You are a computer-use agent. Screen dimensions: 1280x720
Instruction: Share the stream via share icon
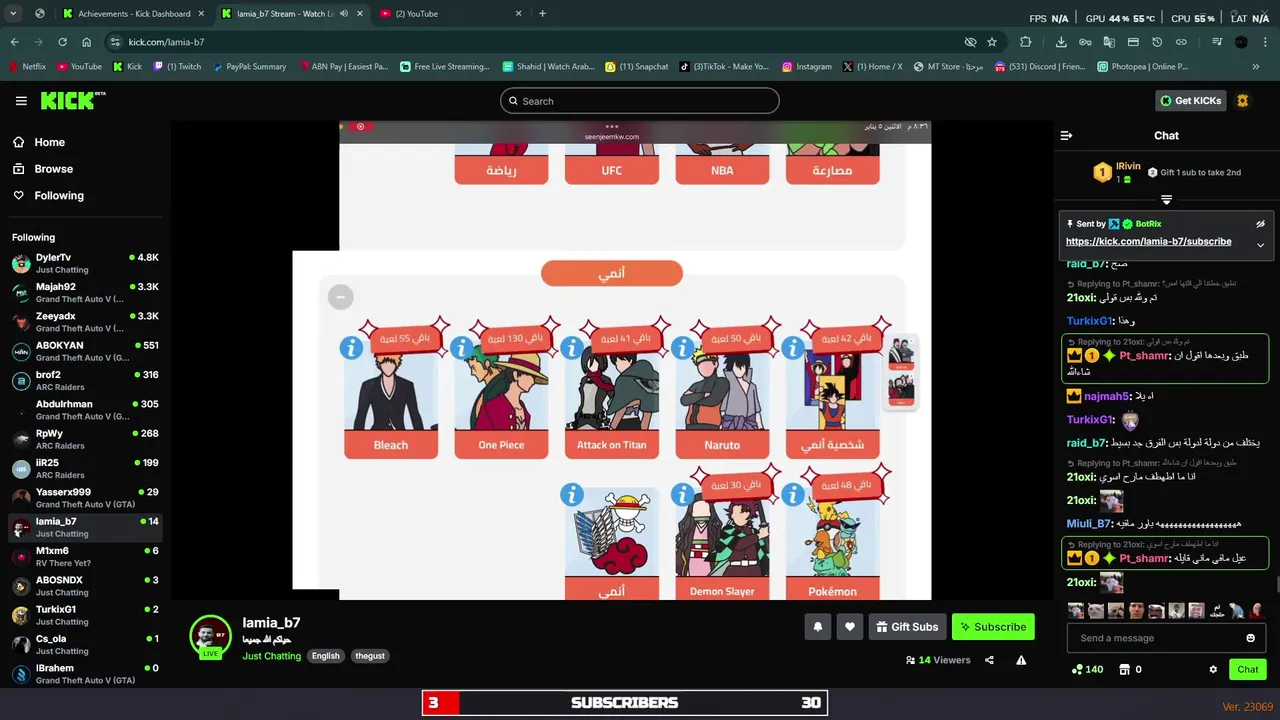point(989,660)
